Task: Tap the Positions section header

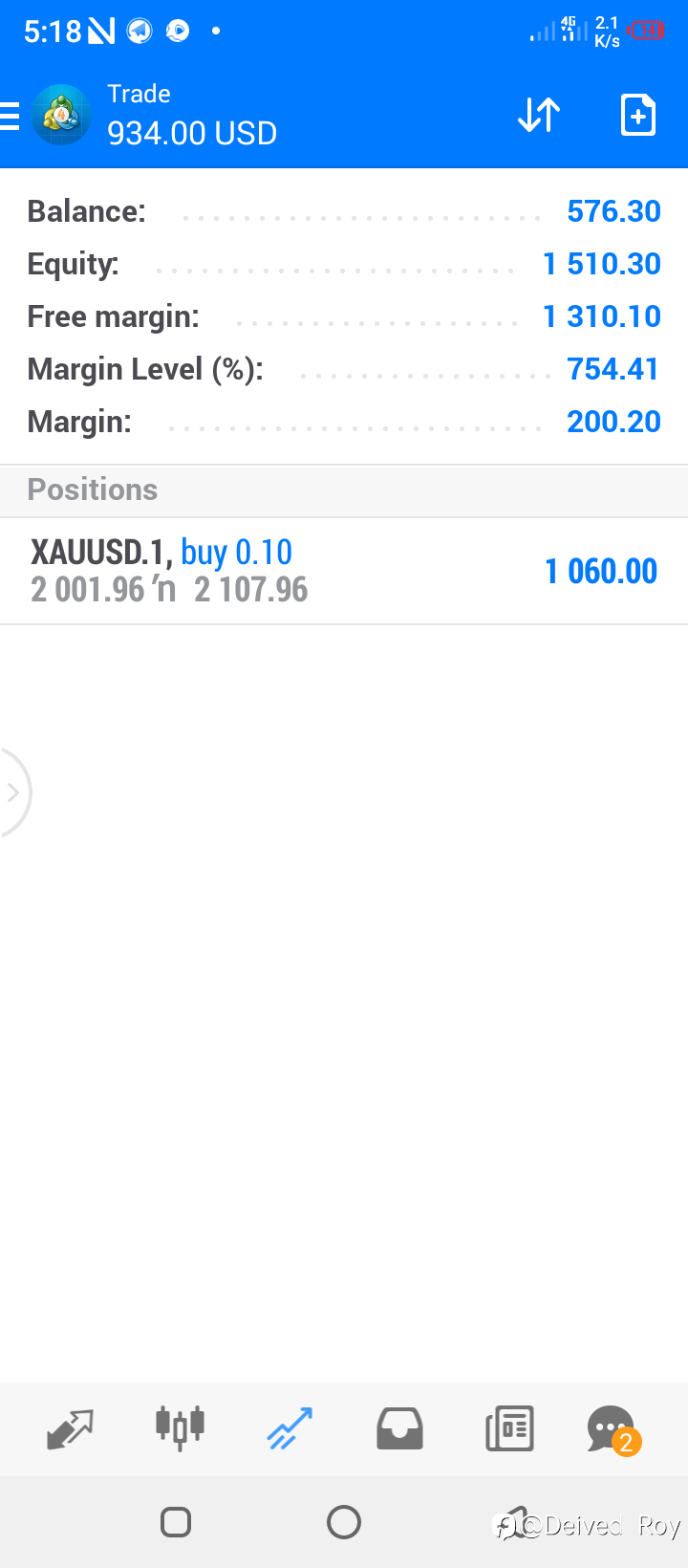Action: click(344, 490)
